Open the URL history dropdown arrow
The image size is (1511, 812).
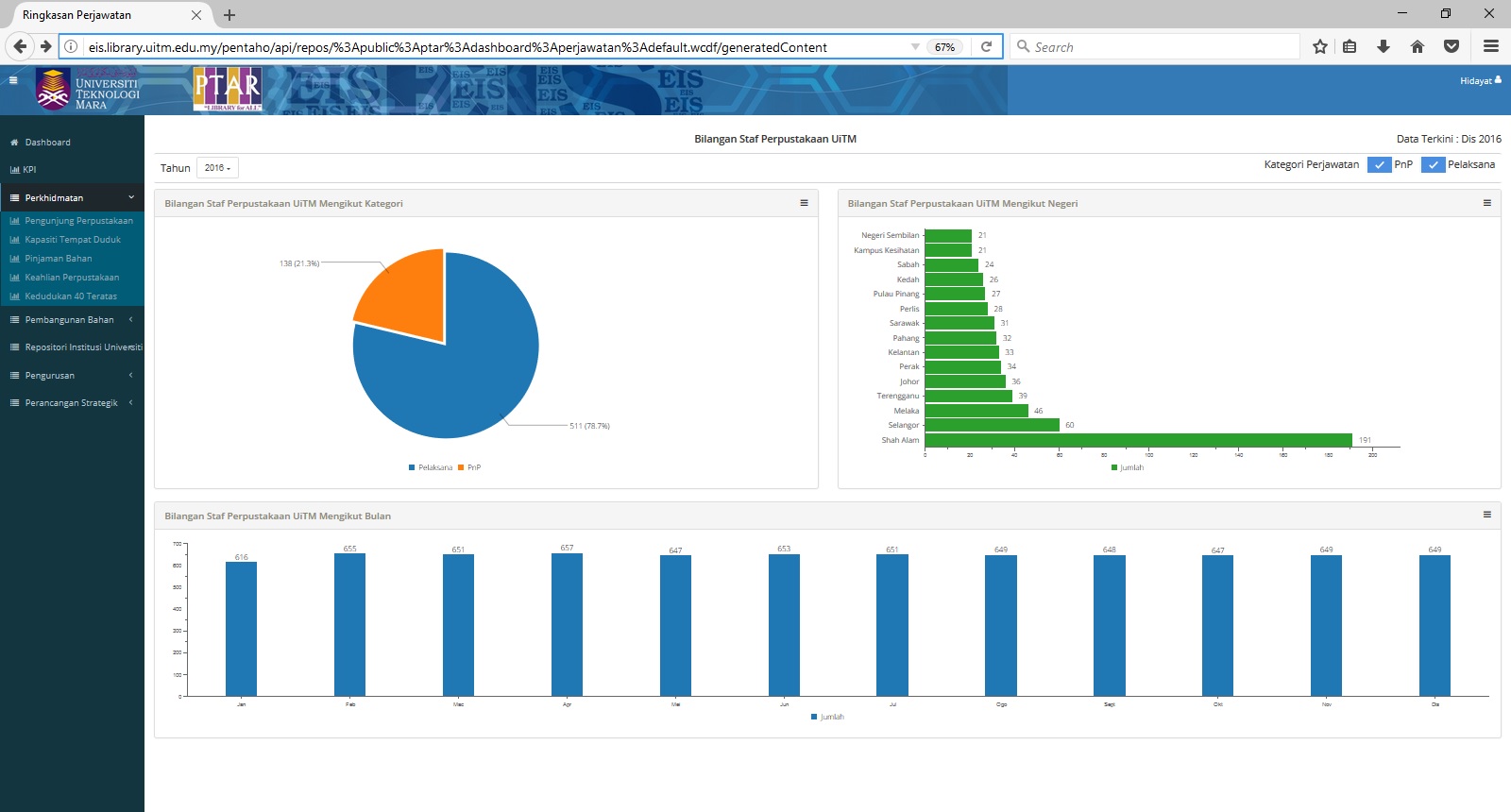tap(915, 46)
